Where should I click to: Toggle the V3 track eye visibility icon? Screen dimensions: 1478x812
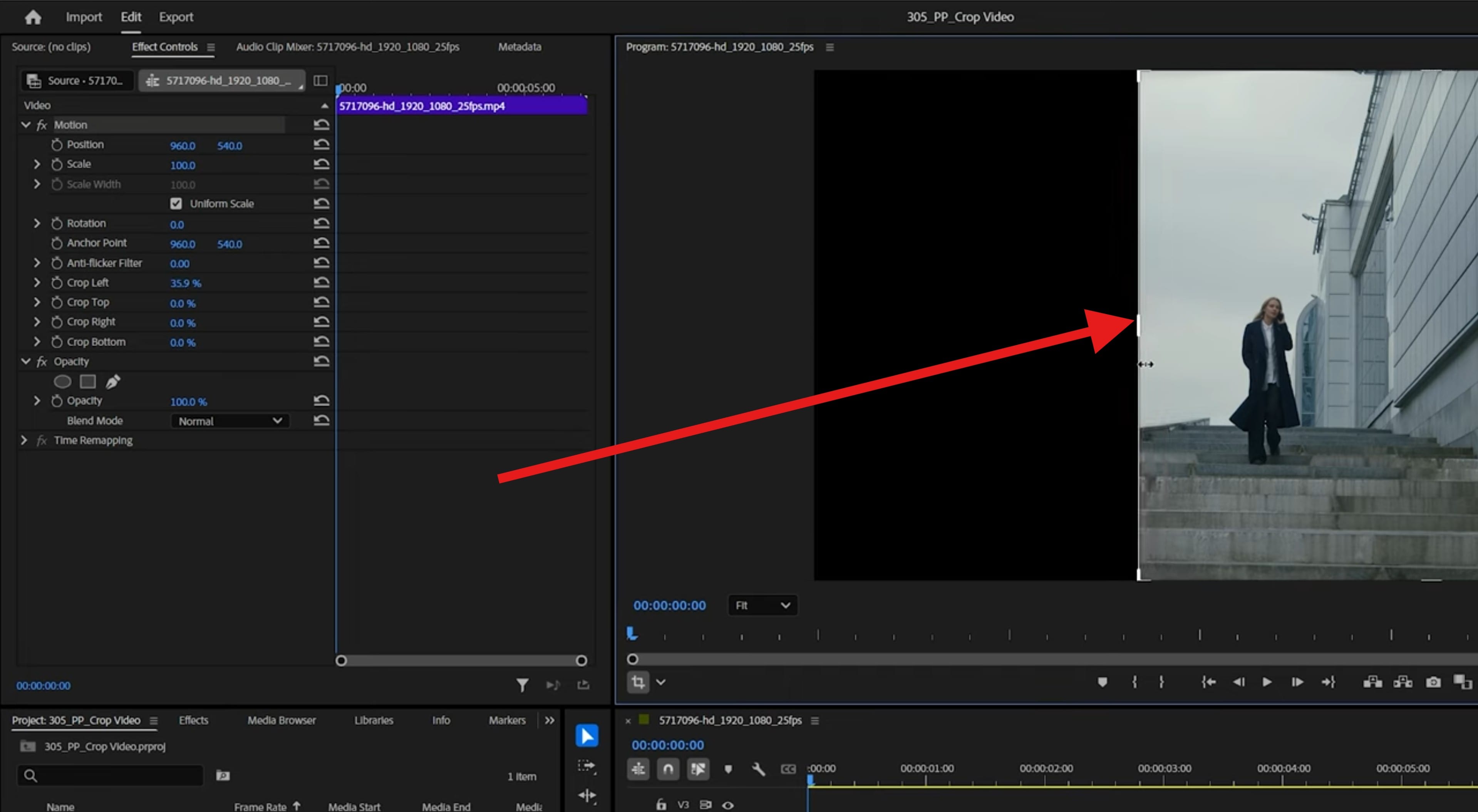click(729, 805)
